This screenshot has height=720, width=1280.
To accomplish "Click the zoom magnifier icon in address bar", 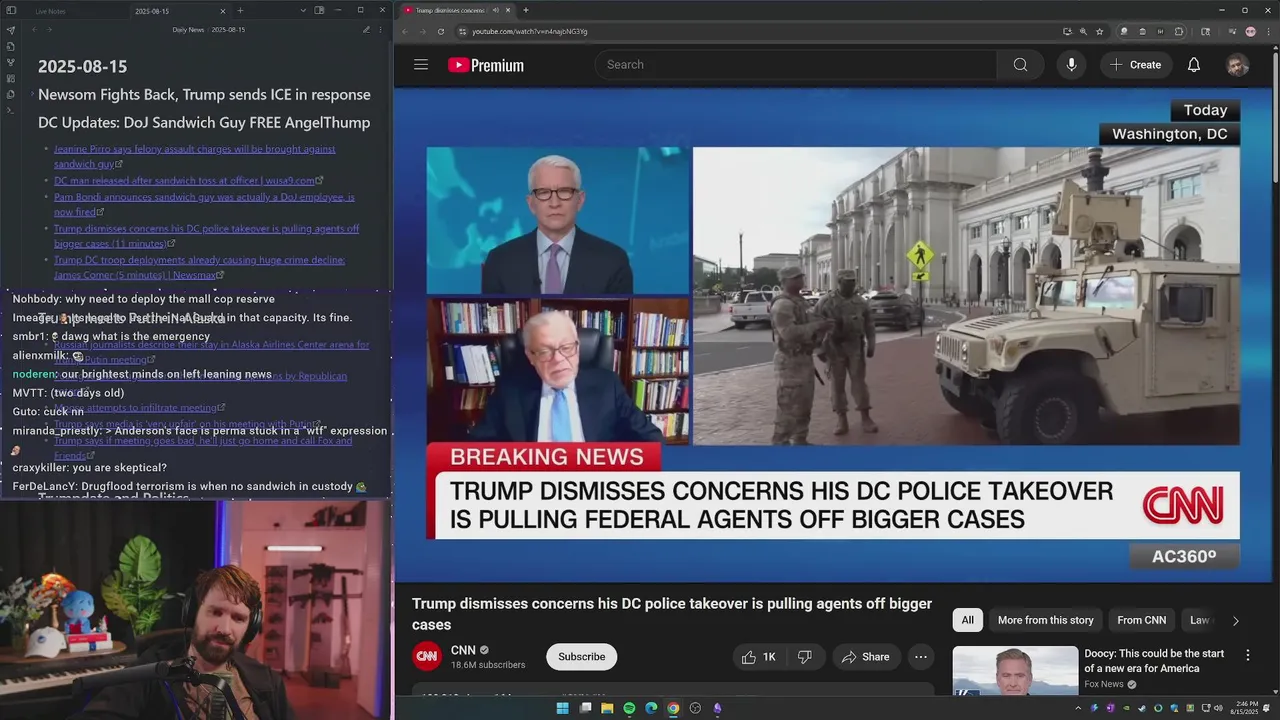I will click(x=1083, y=31).
